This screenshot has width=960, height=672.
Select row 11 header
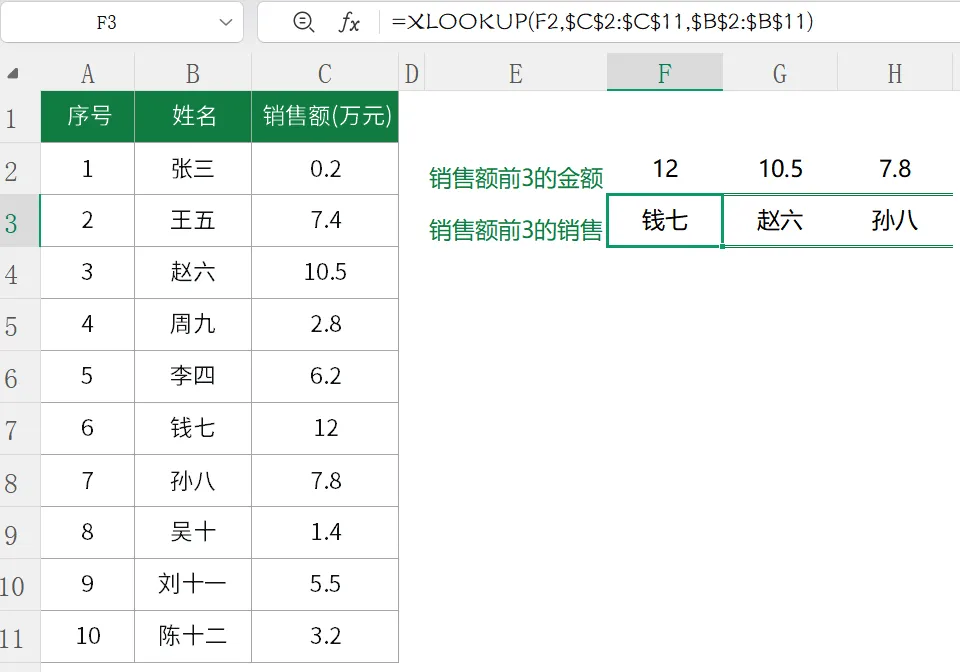click(20, 637)
